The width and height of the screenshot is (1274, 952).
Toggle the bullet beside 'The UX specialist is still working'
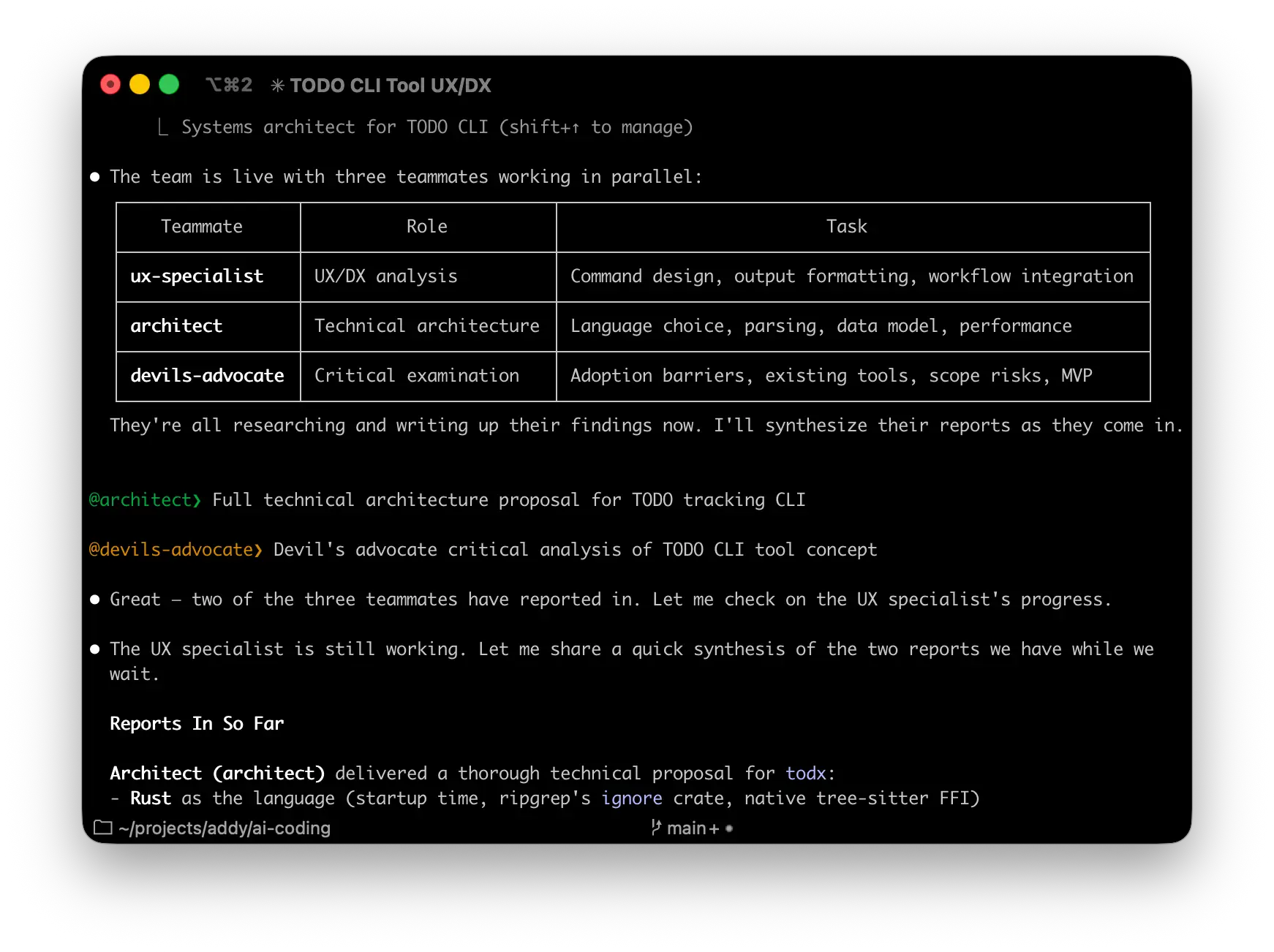point(95,649)
